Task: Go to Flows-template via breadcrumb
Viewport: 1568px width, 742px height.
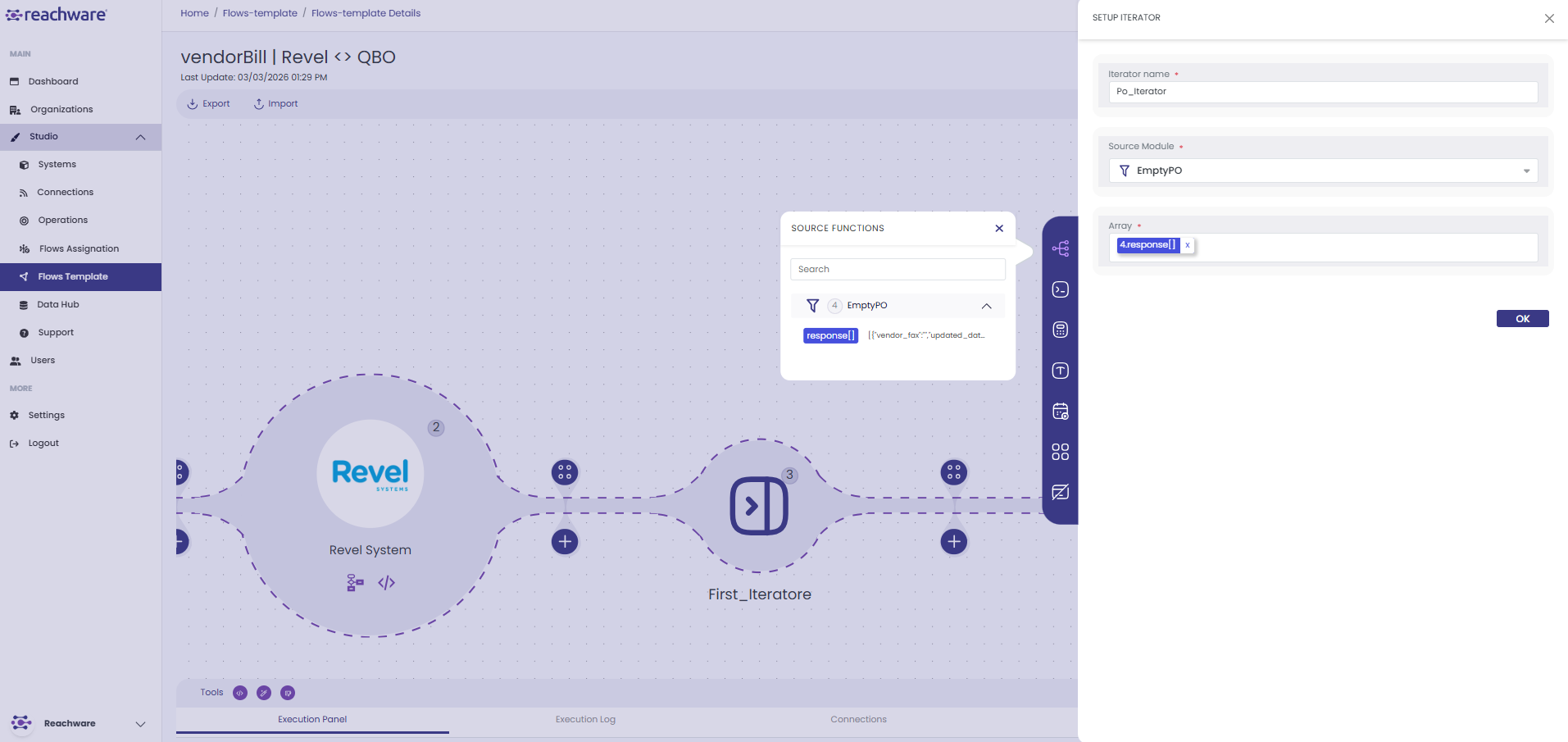Action: 260,13
